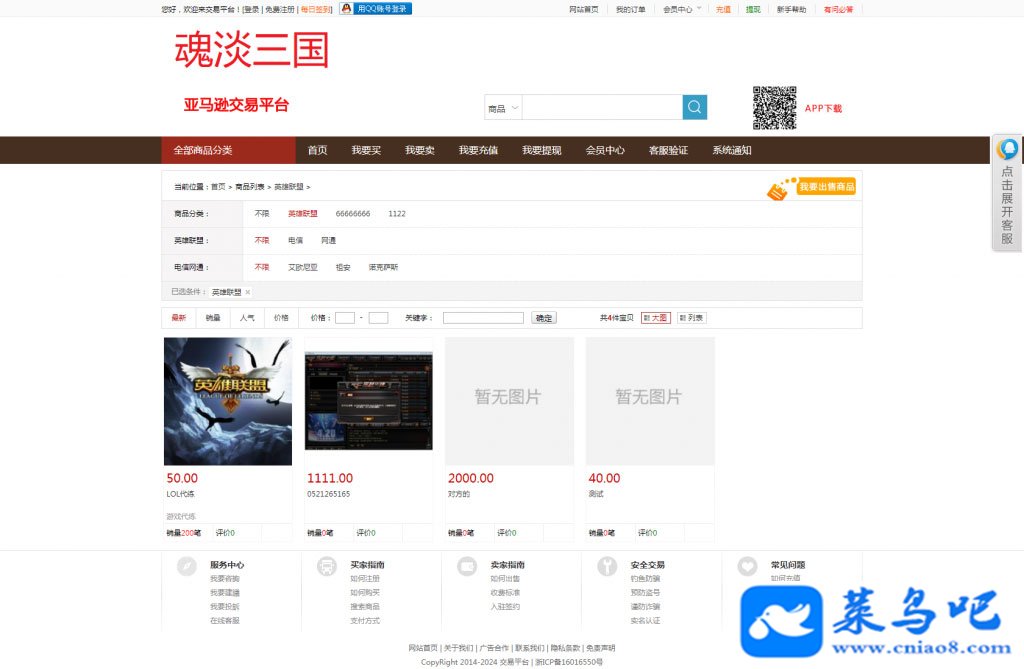Switch to 列表 list view
1024x669 pixels.
coord(692,318)
